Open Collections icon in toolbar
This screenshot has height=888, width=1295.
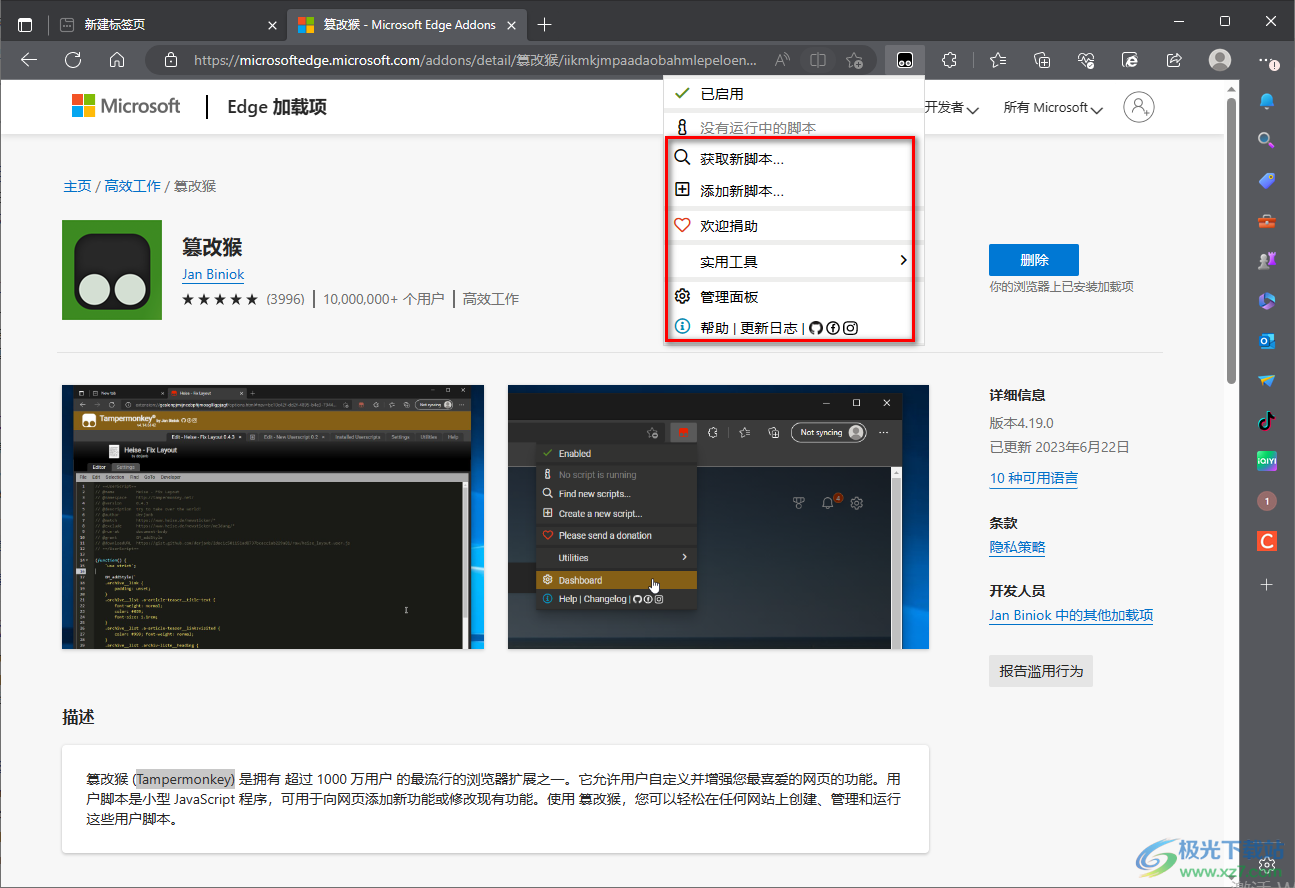[1042, 60]
